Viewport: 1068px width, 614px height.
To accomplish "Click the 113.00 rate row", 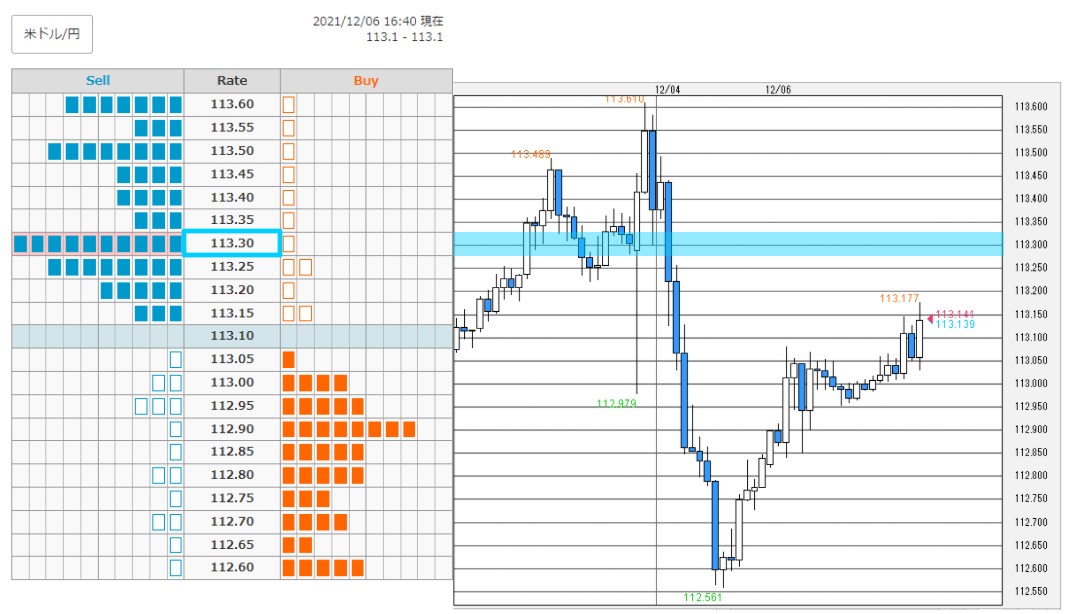I will tap(232, 382).
